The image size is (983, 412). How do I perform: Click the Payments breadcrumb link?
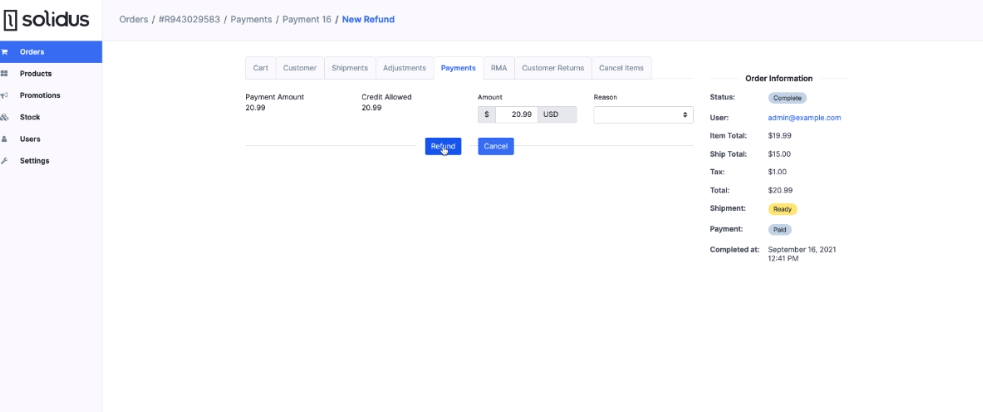click(x=251, y=19)
